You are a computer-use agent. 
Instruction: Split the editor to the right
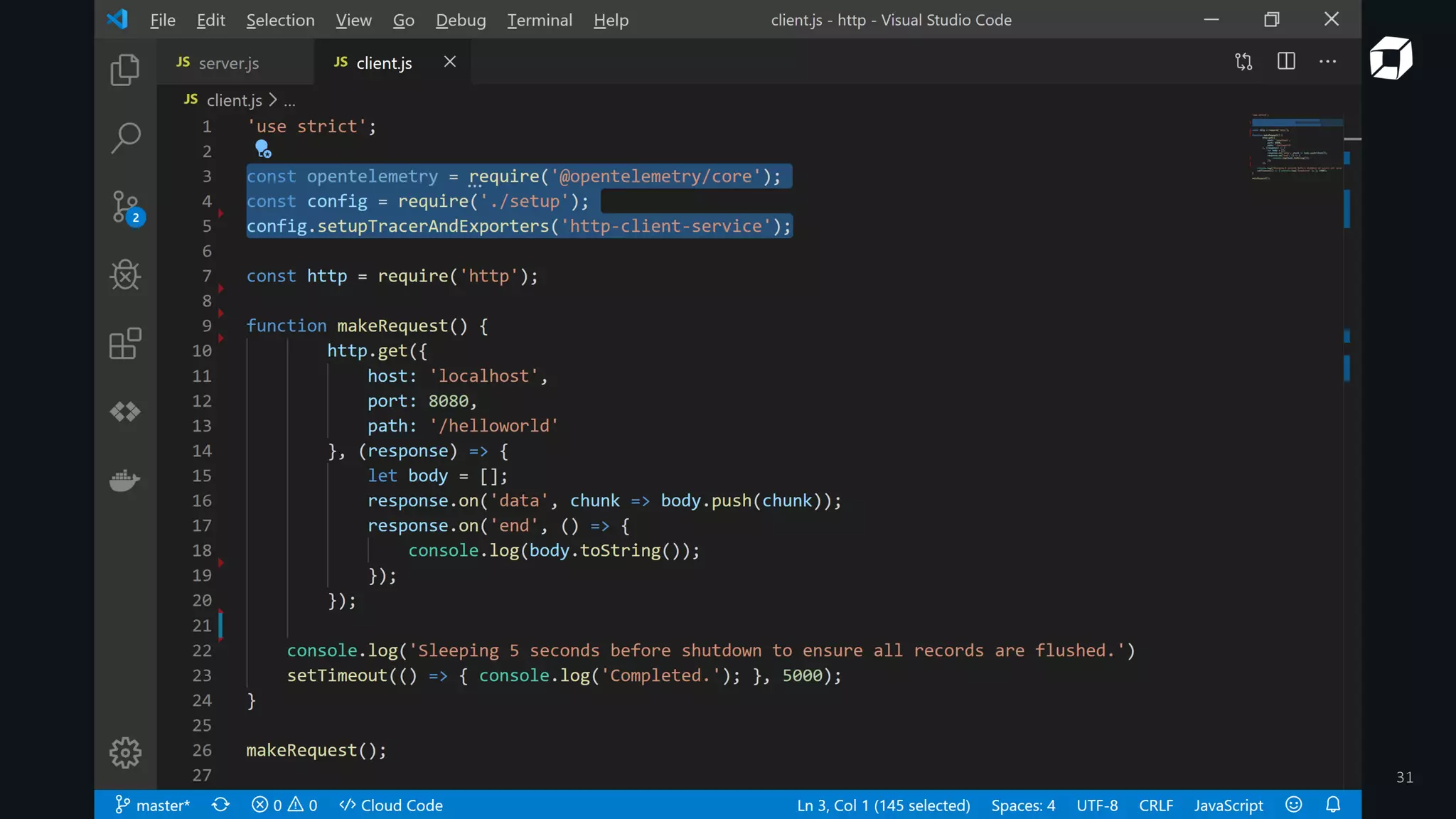[x=1286, y=61]
